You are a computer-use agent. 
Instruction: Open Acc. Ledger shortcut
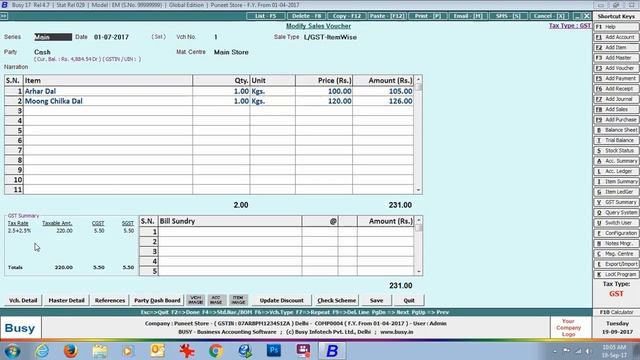pyautogui.click(x=616, y=171)
